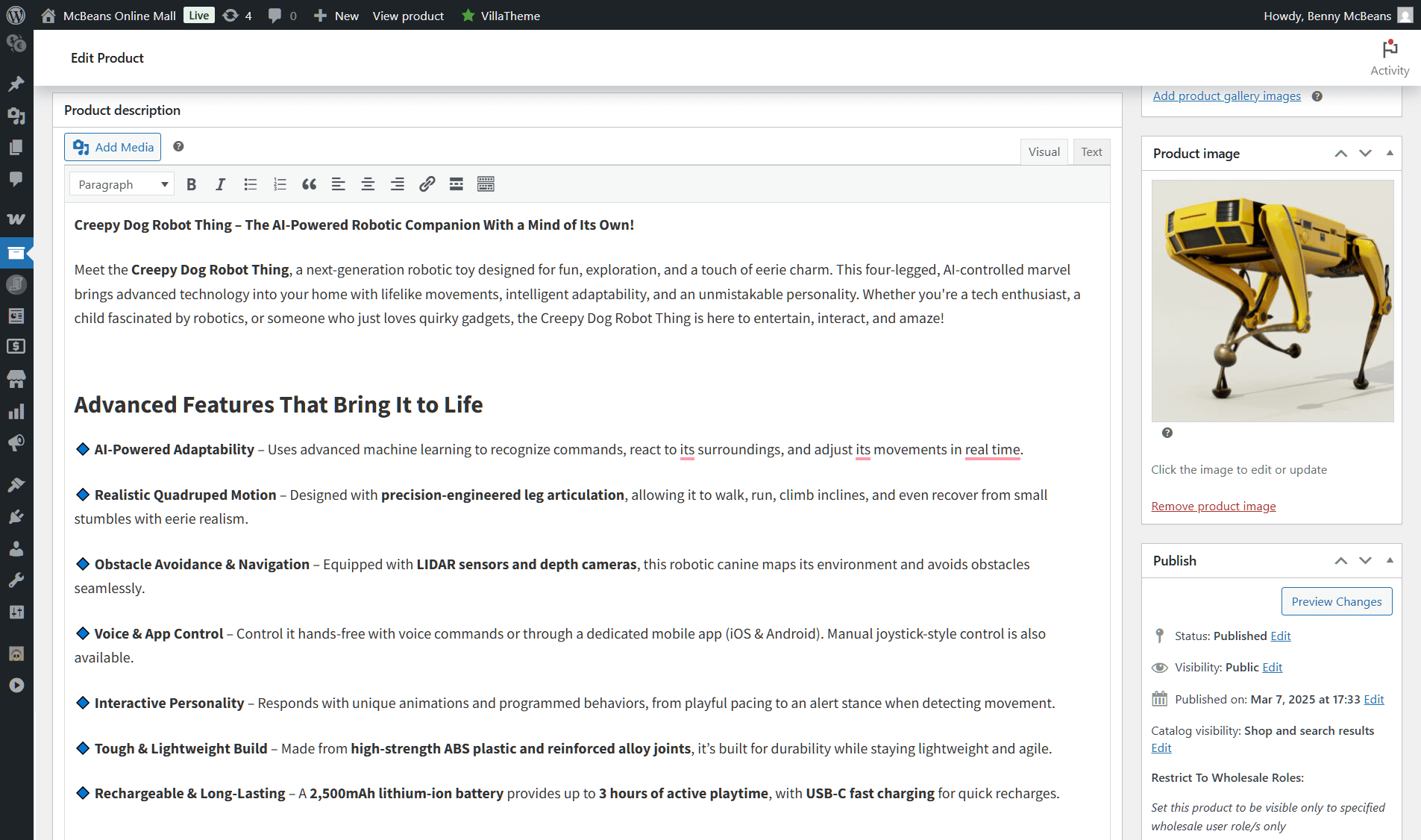Move Product image panel down
Viewport: 1421px width, 840px height.
(x=1365, y=153)
